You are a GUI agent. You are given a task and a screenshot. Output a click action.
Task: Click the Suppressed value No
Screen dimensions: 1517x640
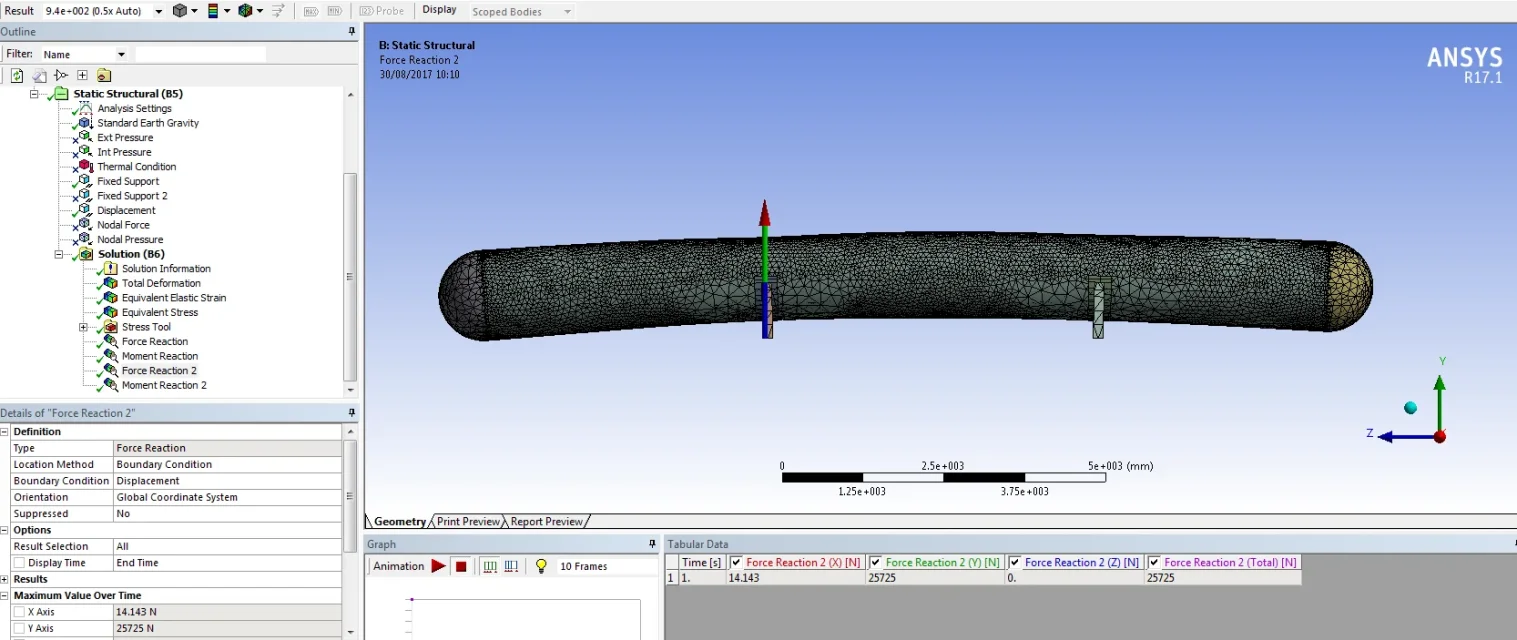pyautogui.click(x=227, y=514)
